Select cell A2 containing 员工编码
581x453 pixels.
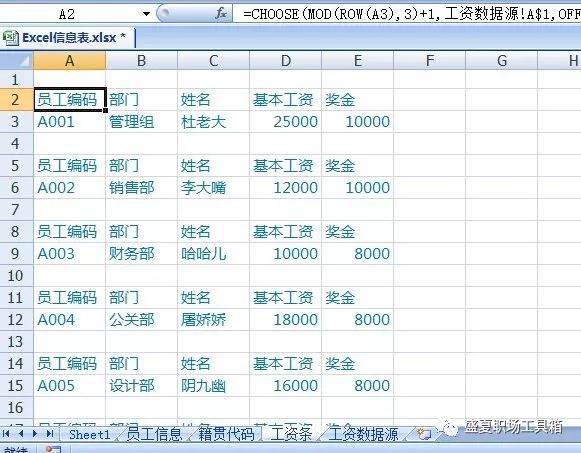pos(70,99)
